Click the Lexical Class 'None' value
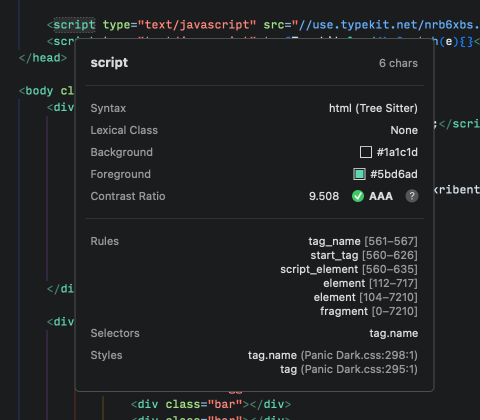 point(404,130)
